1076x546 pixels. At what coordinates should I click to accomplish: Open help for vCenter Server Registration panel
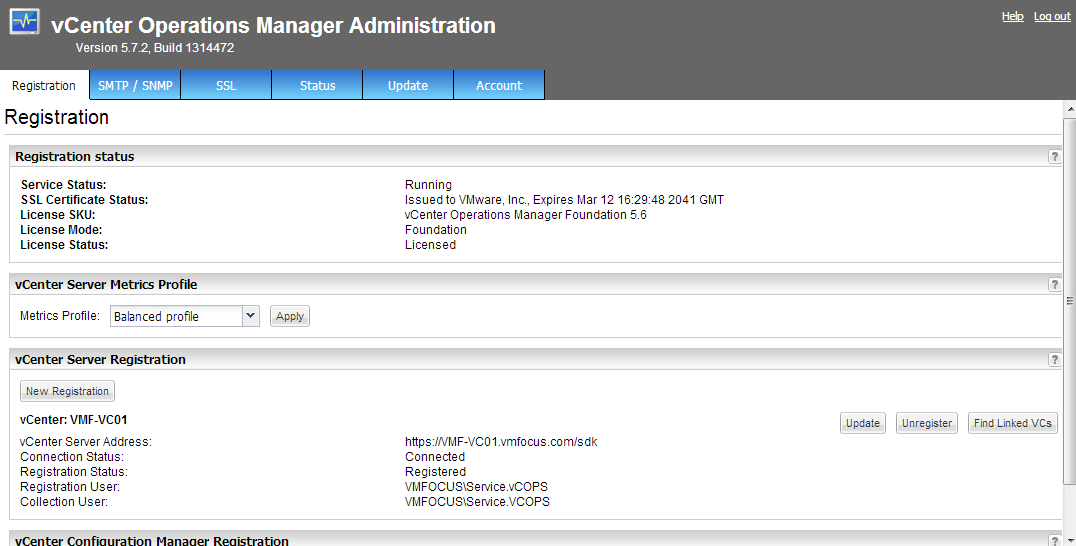tap(1054, 360)
